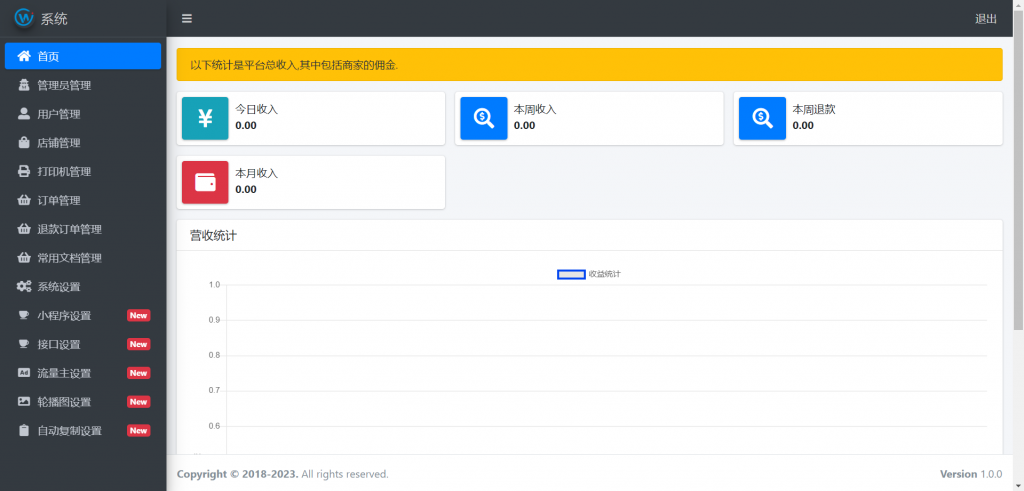Click the W logo icon beside 系统
This screenshot has height=491, width=1024.
[x=24, y=18]
